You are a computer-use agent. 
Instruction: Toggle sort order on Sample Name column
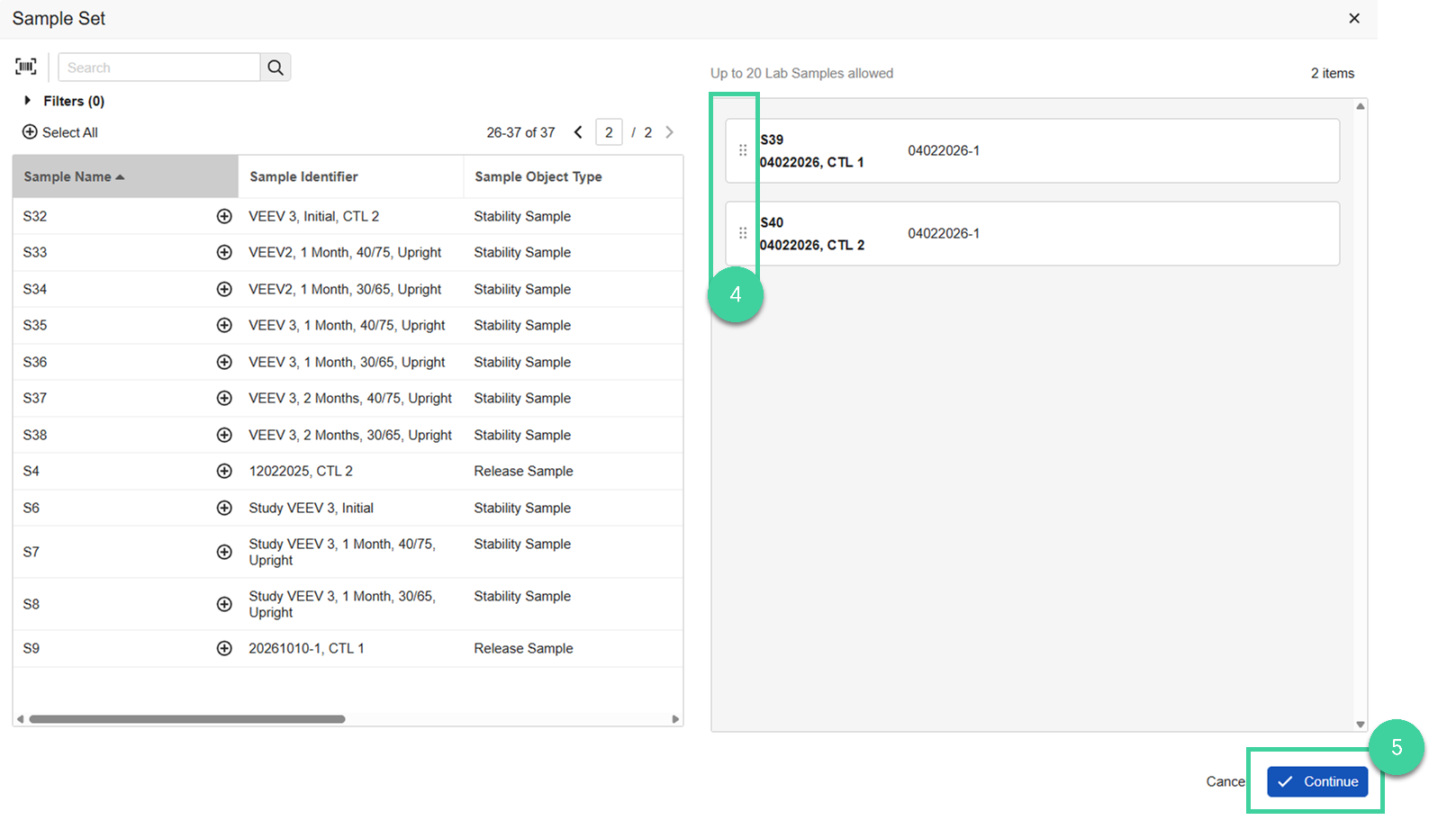tap(72, 176)
